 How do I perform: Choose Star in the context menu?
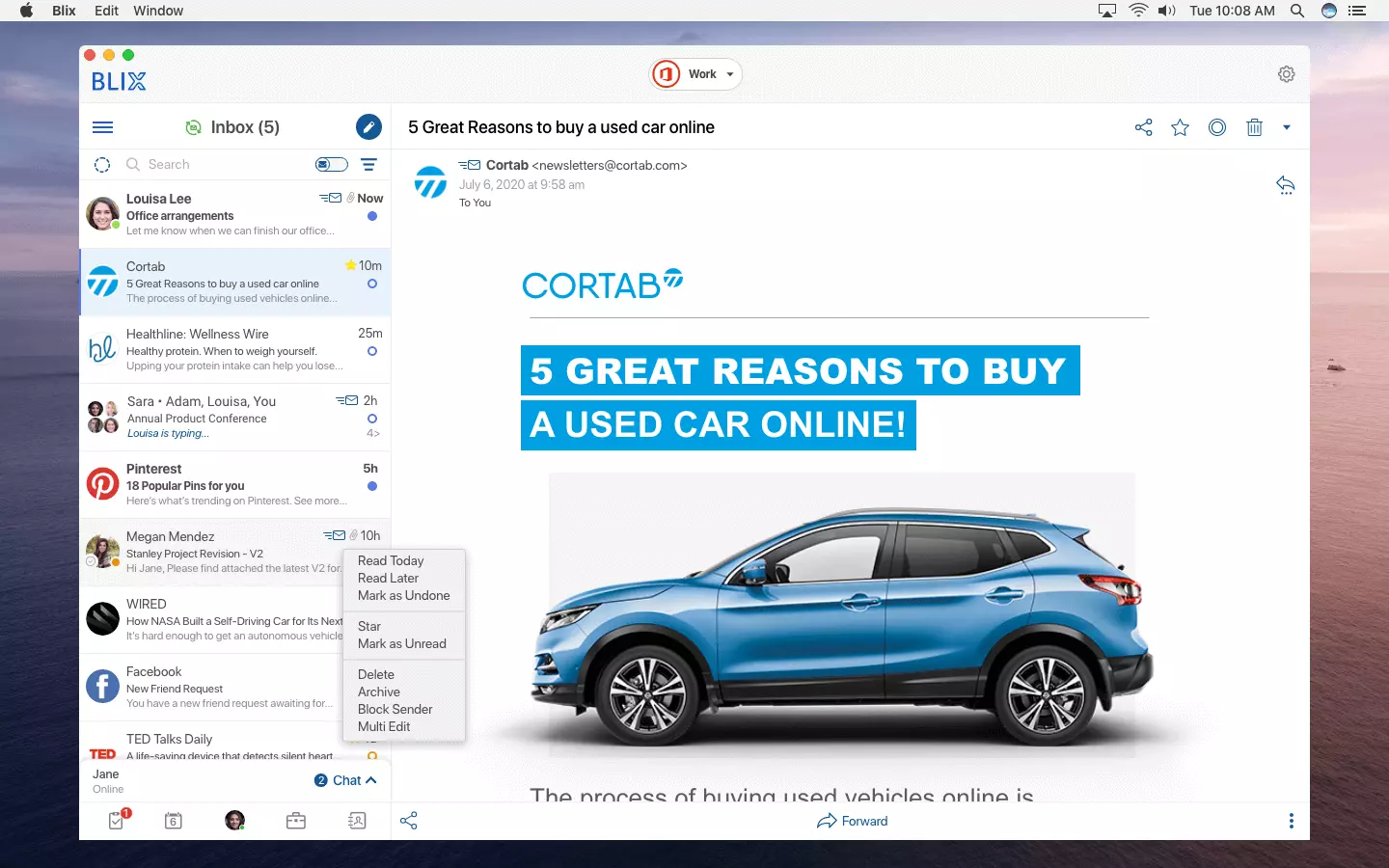(369, 626)
